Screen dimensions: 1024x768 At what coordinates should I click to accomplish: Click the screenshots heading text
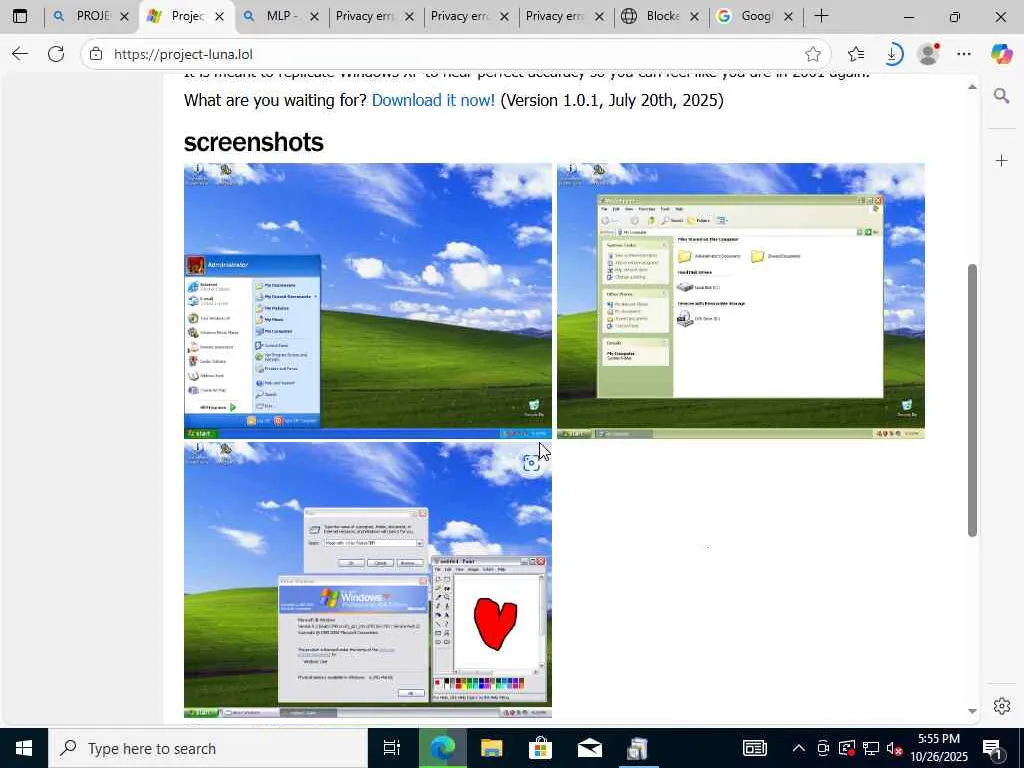[x=253, y=142]
